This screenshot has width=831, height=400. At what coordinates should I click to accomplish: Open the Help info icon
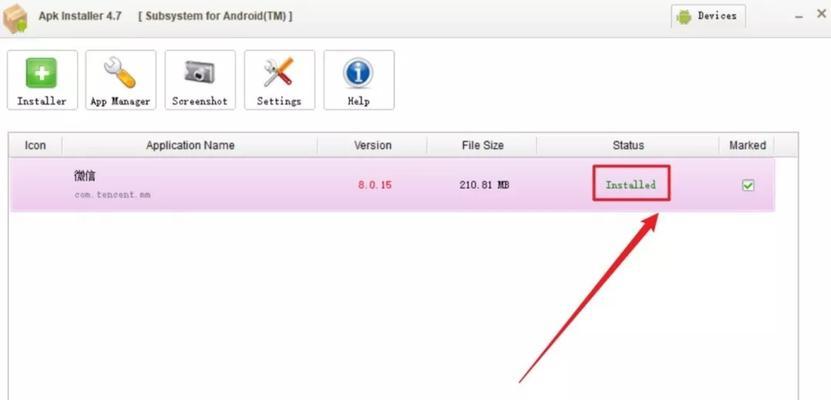358,73
